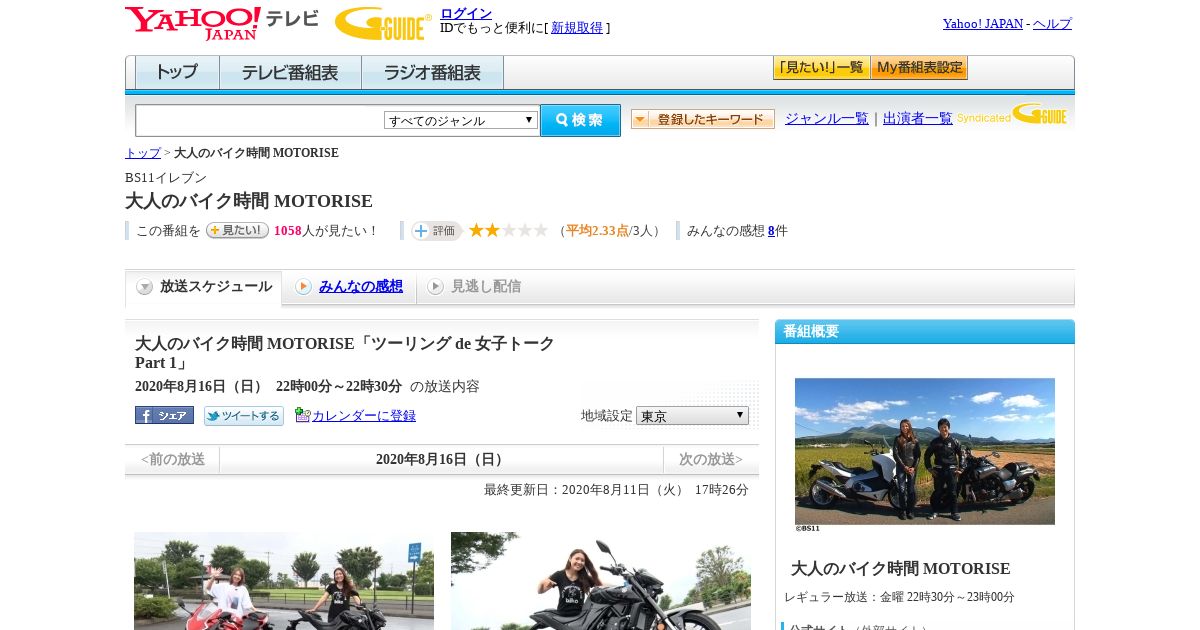Open the すべてのジャンル genre dropdown
This screenshot has width=1200, height=630.
461,120
